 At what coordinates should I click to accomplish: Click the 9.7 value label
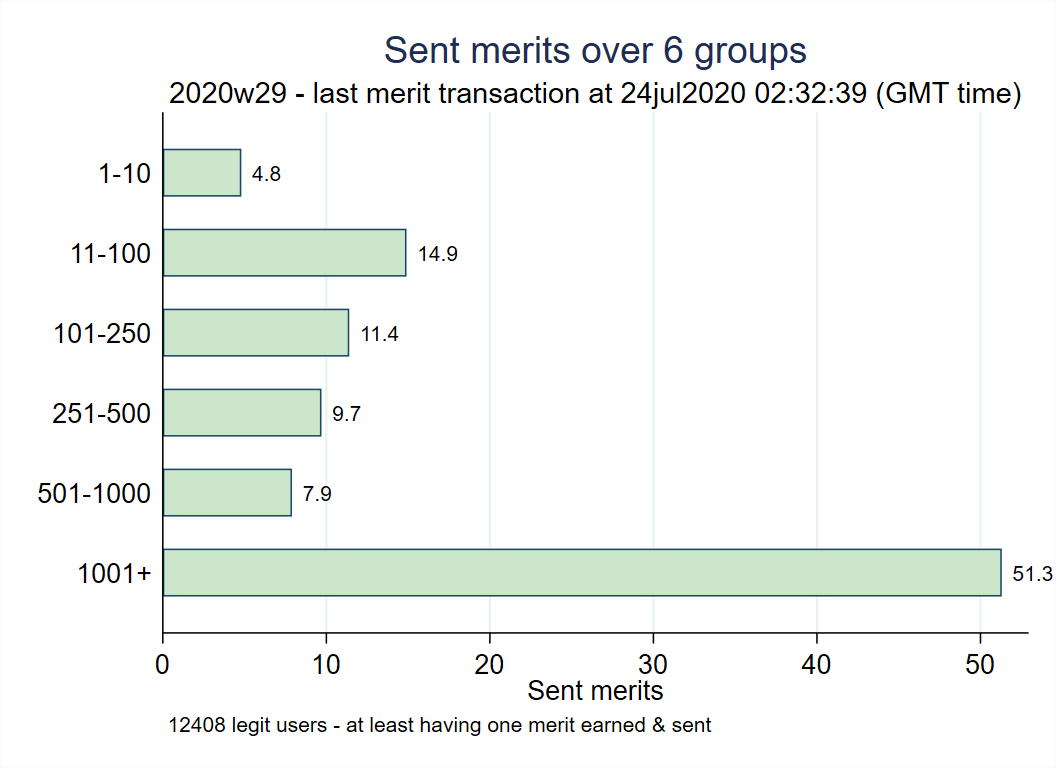tap(346, 414)
